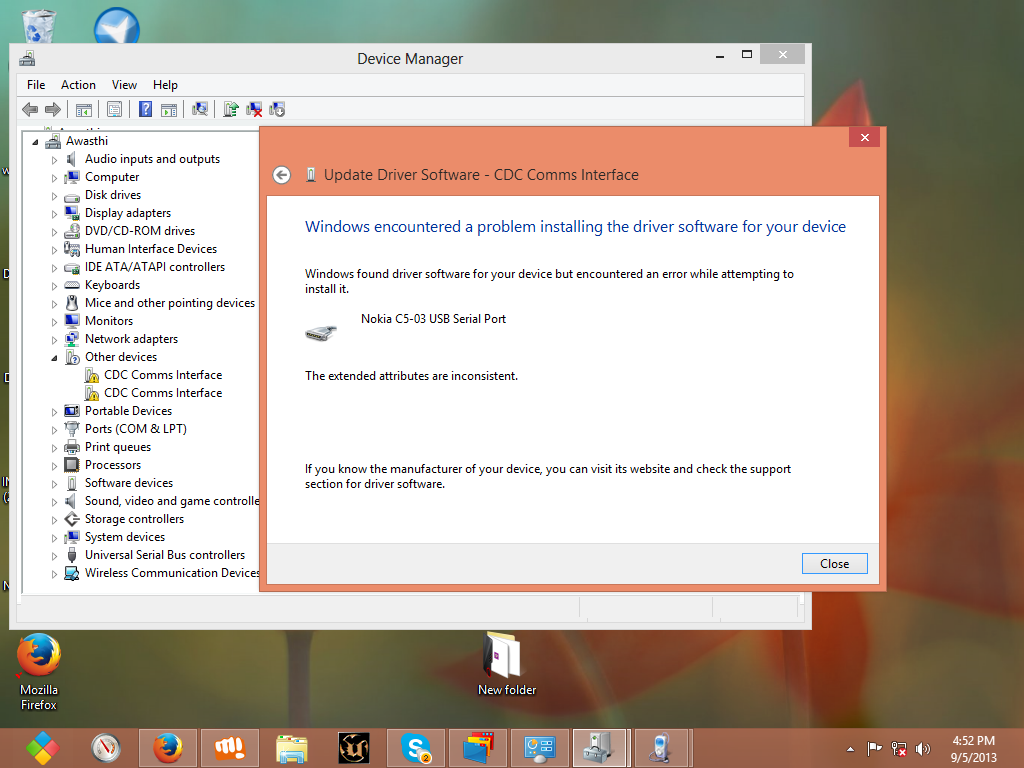Open the Recycle Bin desktop icon
Image resolution: width=1024 pixels, height=768 pixels.
click(39, 26)
